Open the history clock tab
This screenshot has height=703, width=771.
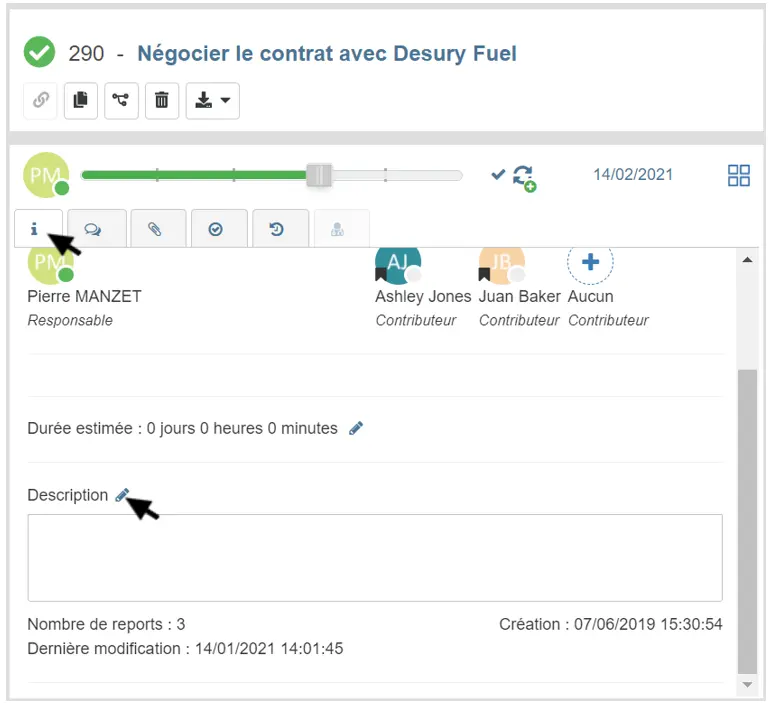[277, 229]
